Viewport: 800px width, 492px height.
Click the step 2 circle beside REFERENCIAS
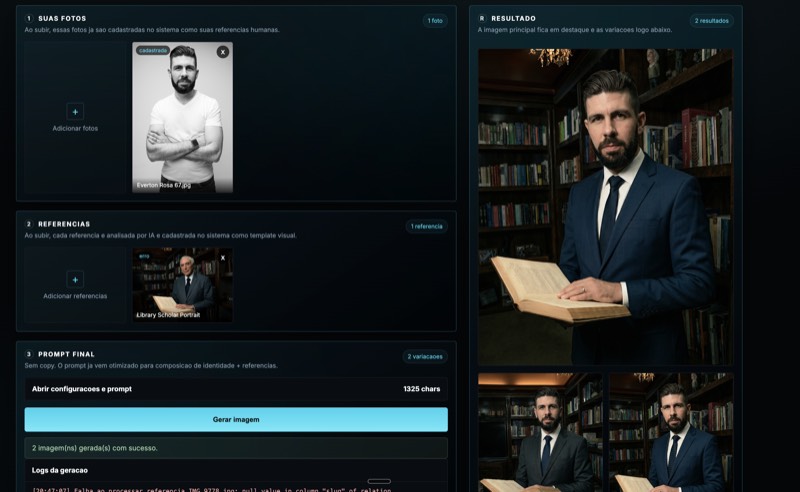[29, 224]
